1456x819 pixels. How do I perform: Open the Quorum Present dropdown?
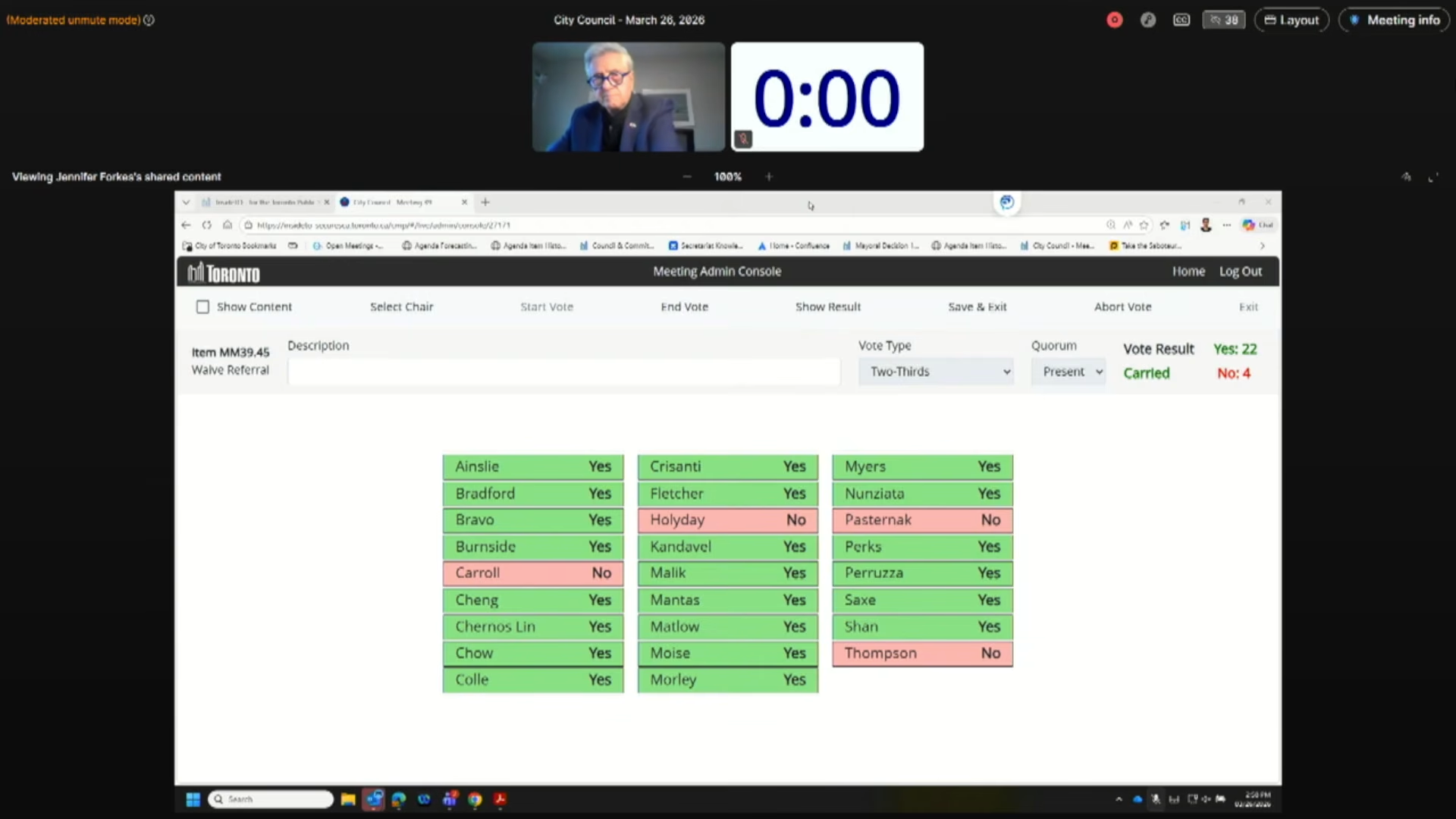(x=1068, y=372)
